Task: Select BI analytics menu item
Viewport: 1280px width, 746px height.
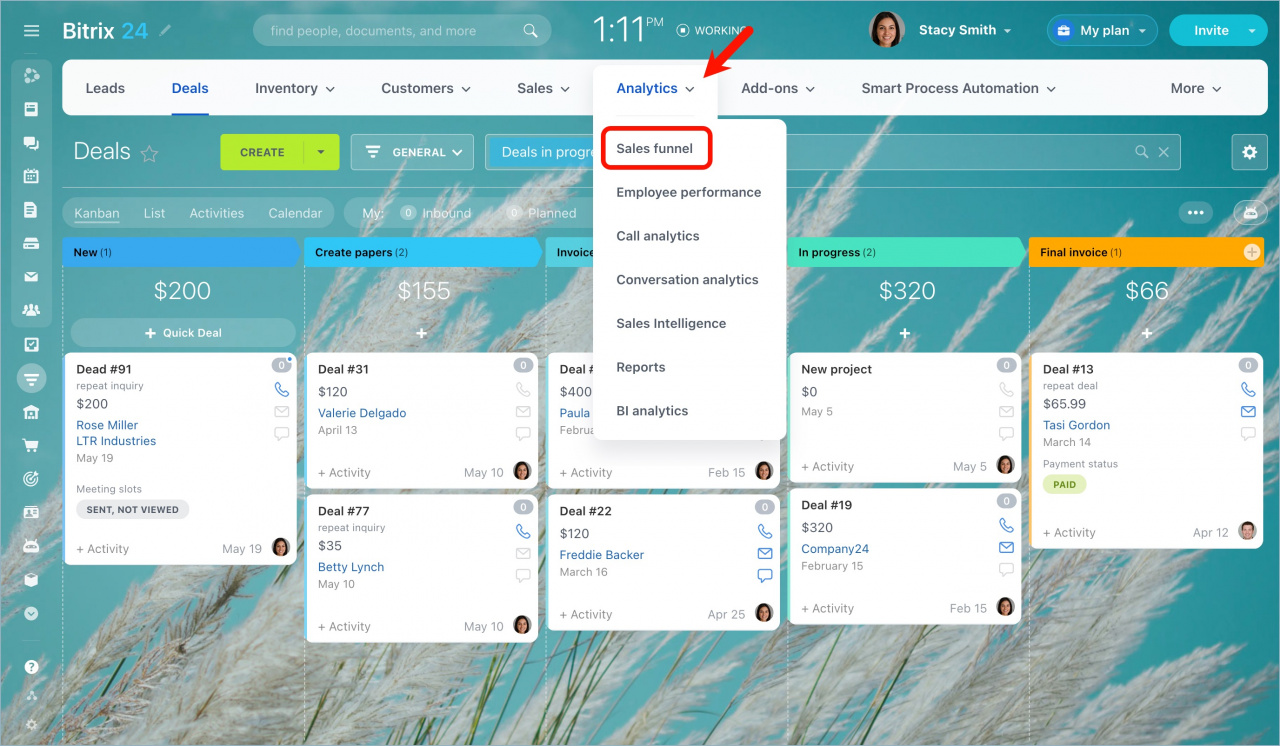Action: pos(652,411)
